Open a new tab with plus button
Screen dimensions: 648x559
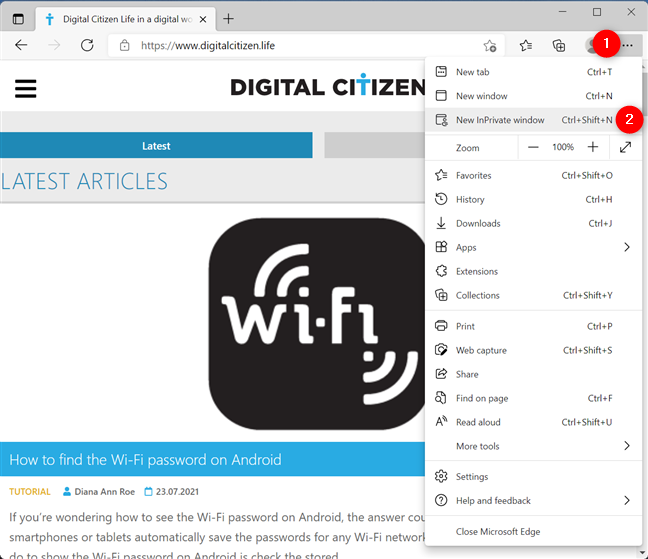click(228, 19)
